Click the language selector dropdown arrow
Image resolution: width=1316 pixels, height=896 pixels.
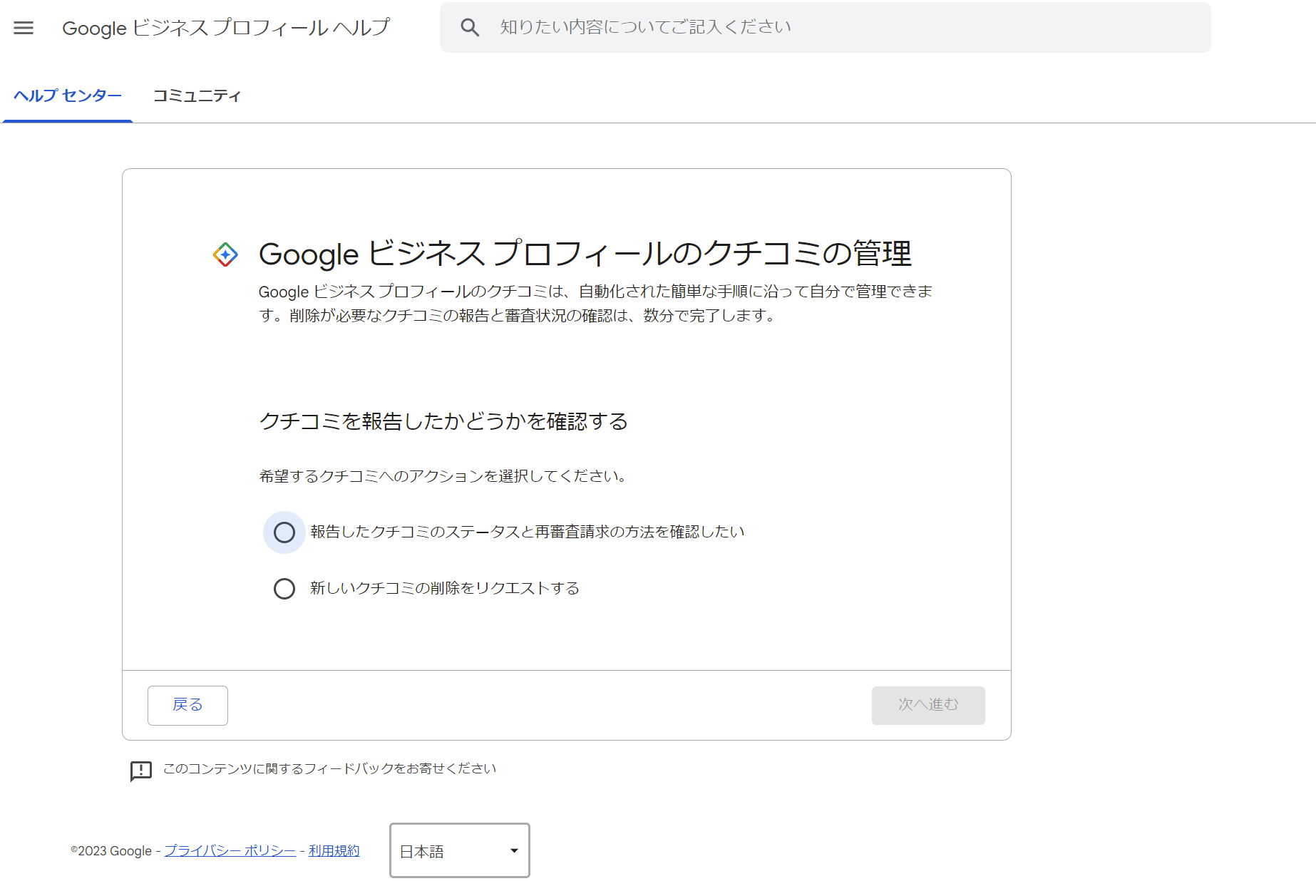(514, 851)
